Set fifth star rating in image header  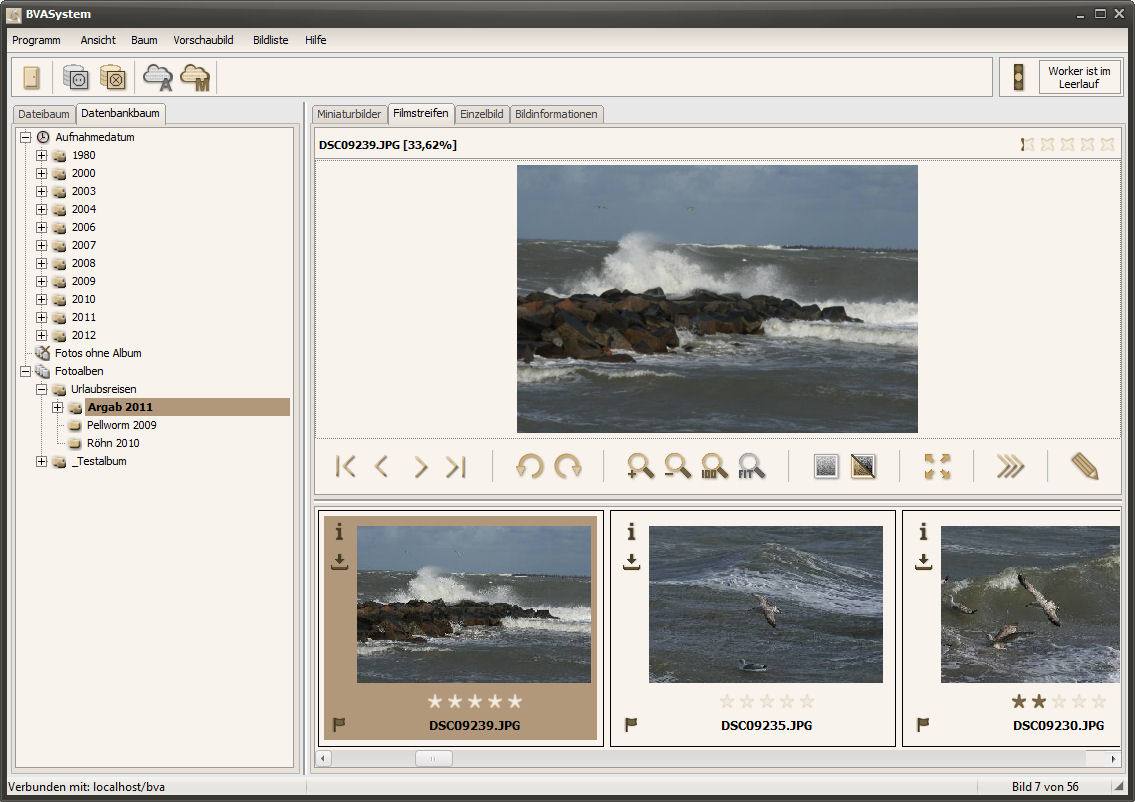(1107, 144)
